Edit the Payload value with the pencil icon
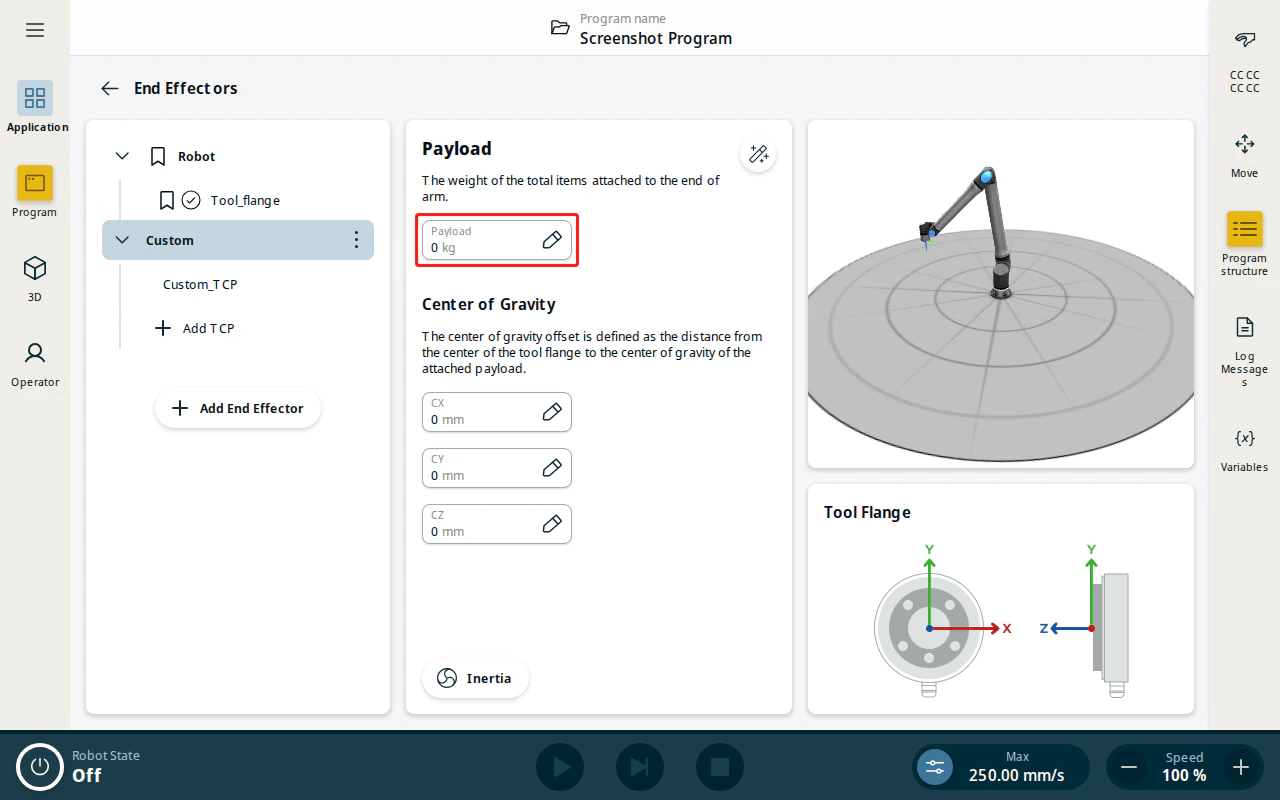Viewport: 1280px width, 800px height. coord(551,240)
